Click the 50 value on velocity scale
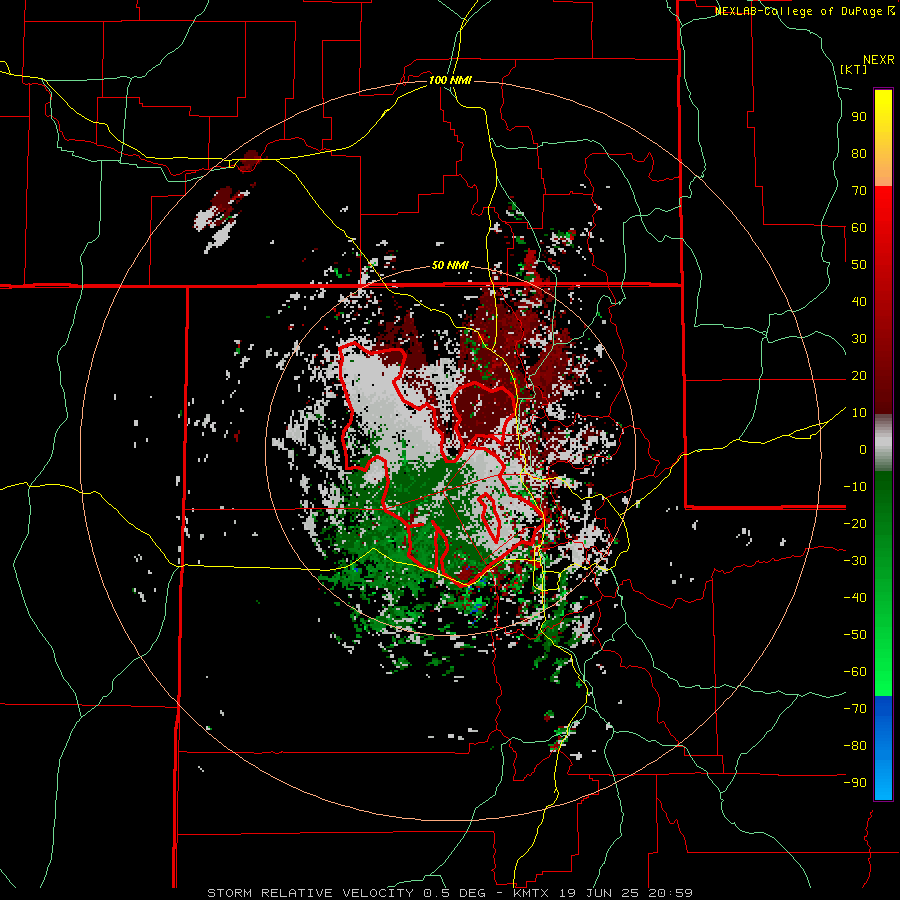Viewport: 900px width, 900px height. pyautogui.click(x=859, y=265)
